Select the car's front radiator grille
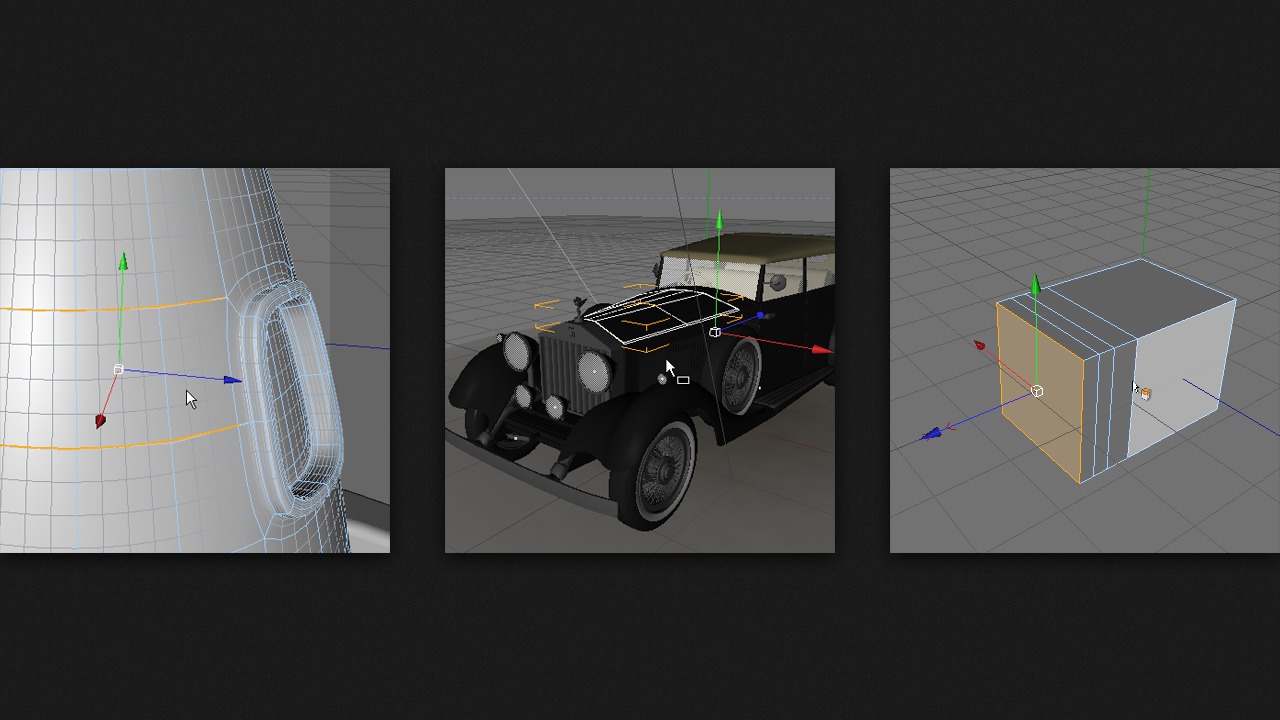The image size is (1280, 720). click(x=562, y=372)
